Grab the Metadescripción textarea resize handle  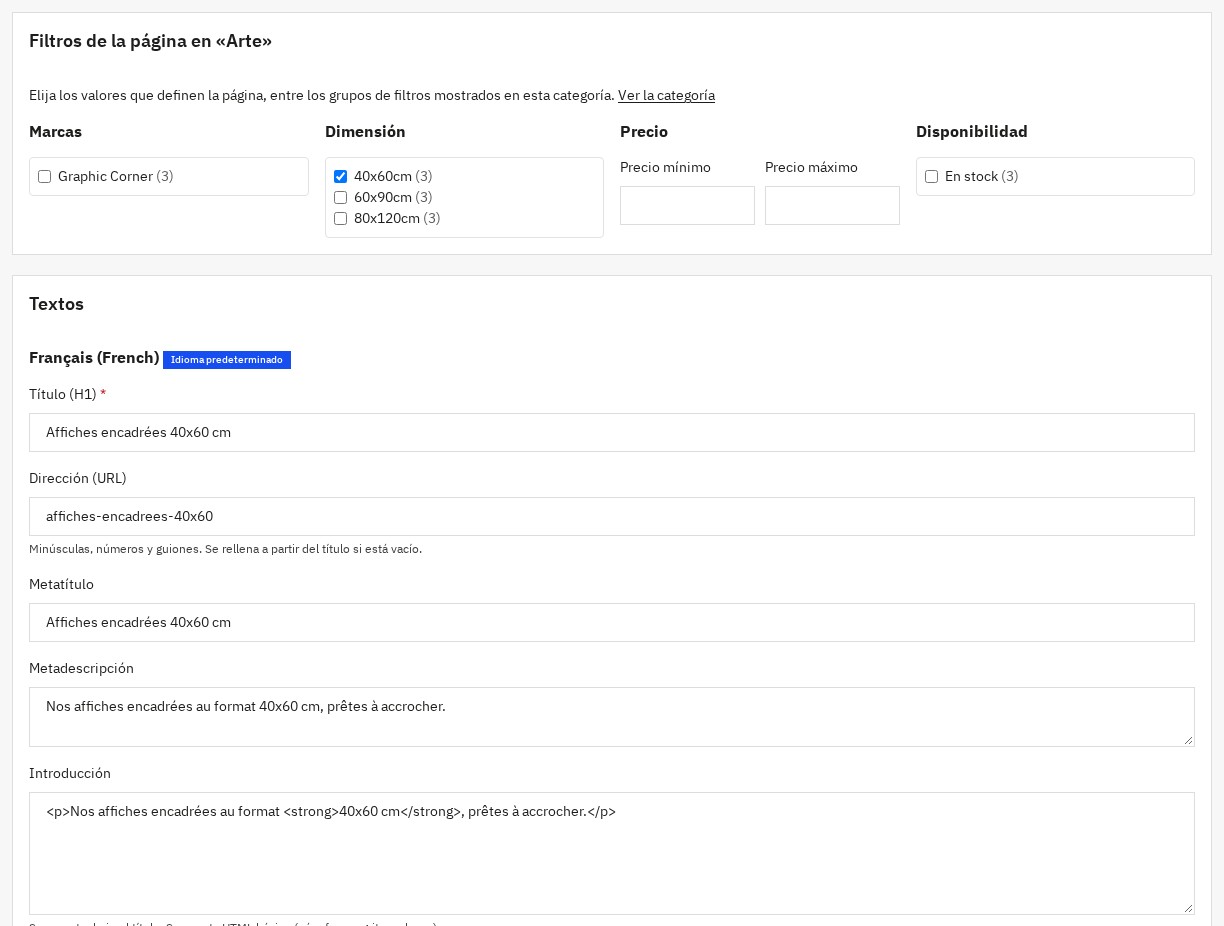tap(1188, 740)
